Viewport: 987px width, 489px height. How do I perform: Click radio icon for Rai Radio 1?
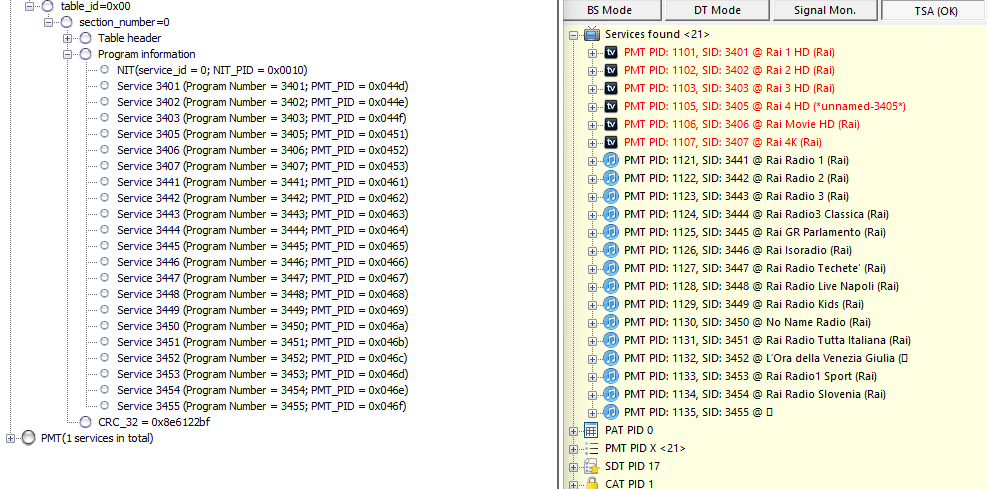click(x=611, y=160)
